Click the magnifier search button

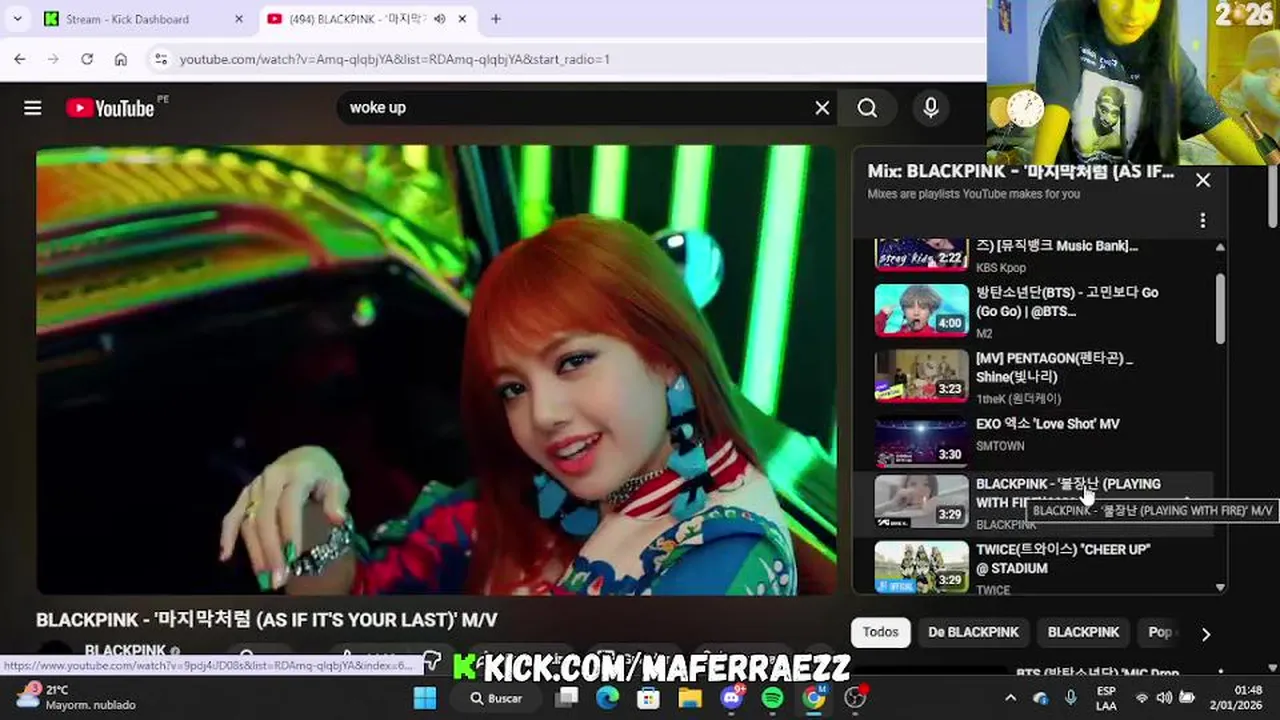click(867, 108)
